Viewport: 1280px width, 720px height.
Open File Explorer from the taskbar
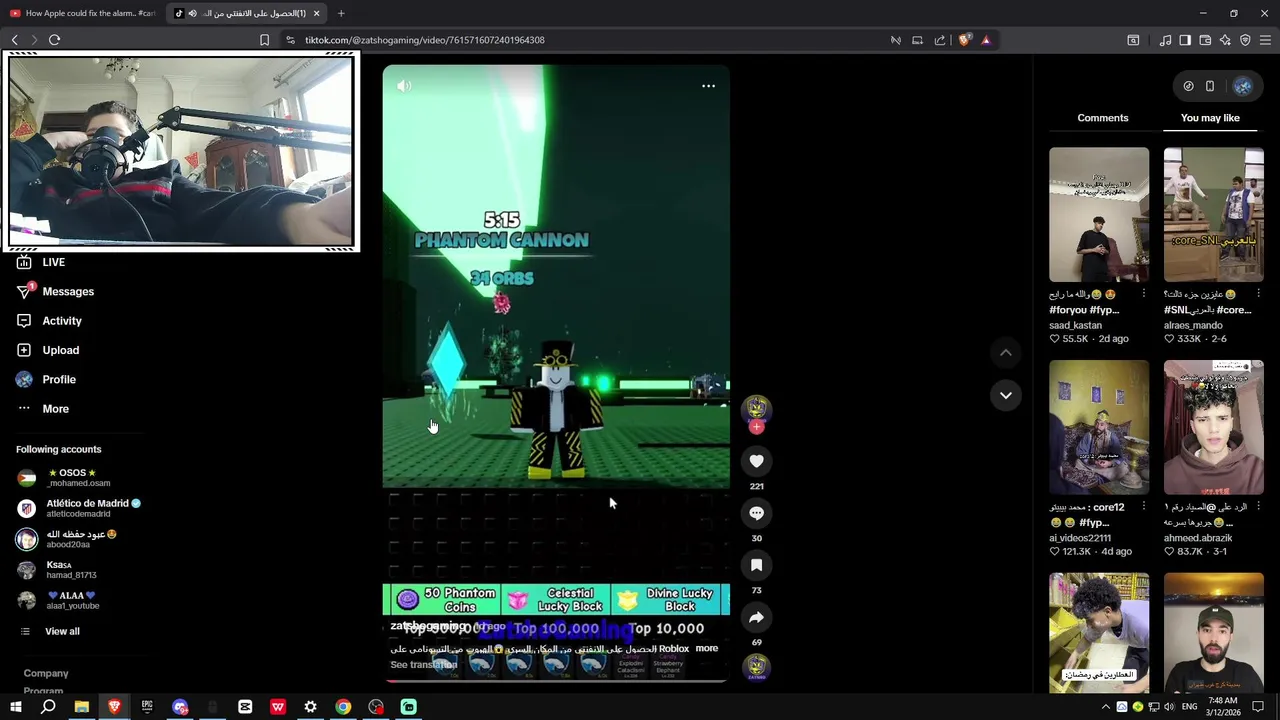point(81,707)
